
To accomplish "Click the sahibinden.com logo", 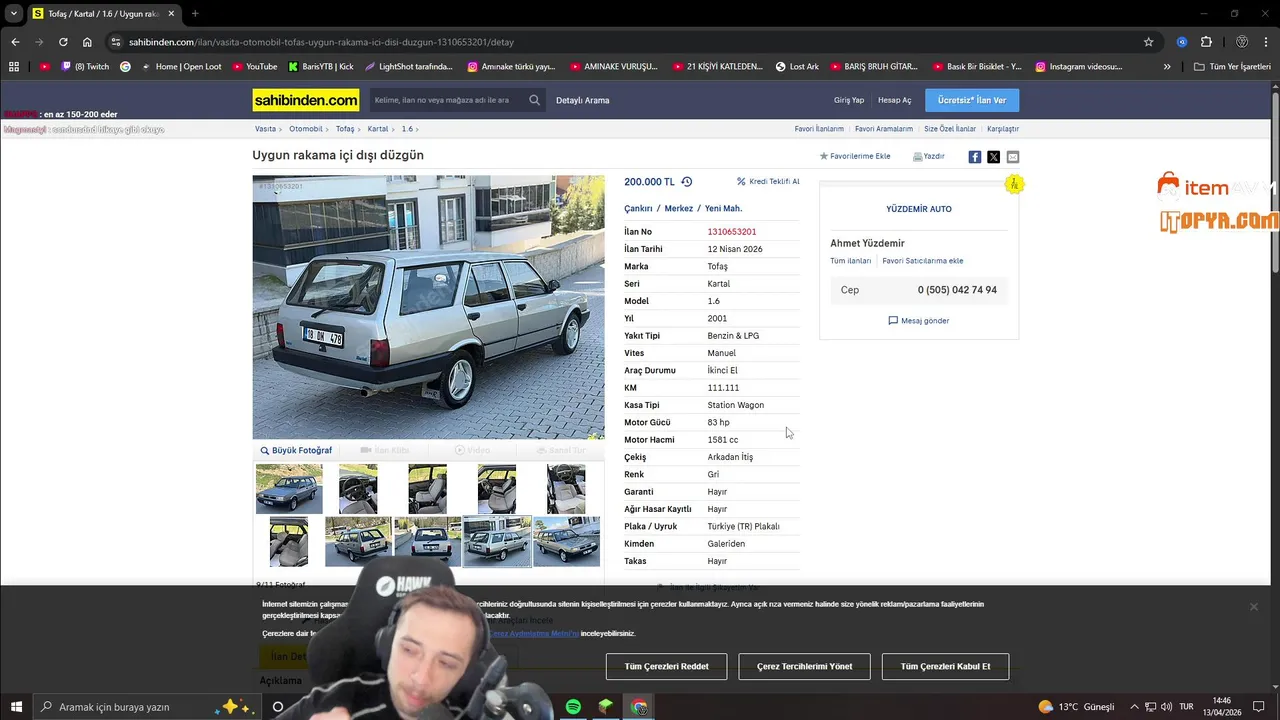I will [x=306, y=100].
